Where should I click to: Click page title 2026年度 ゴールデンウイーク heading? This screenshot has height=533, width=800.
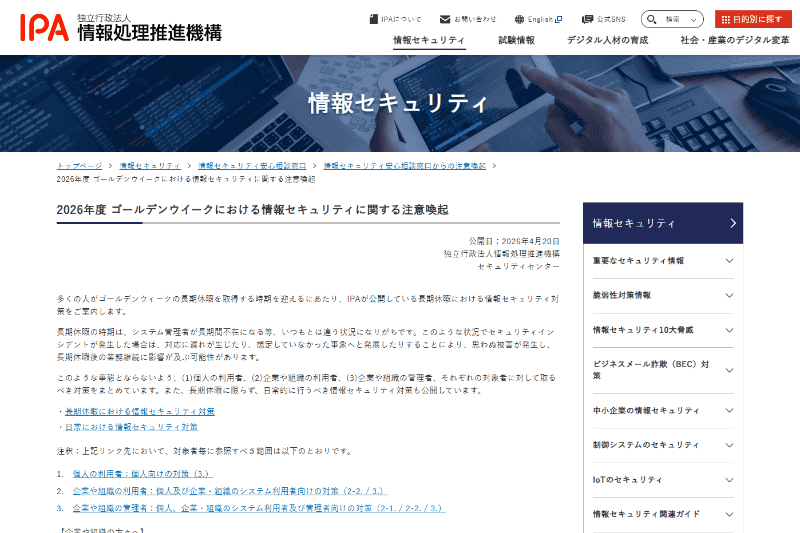point(253,210)
